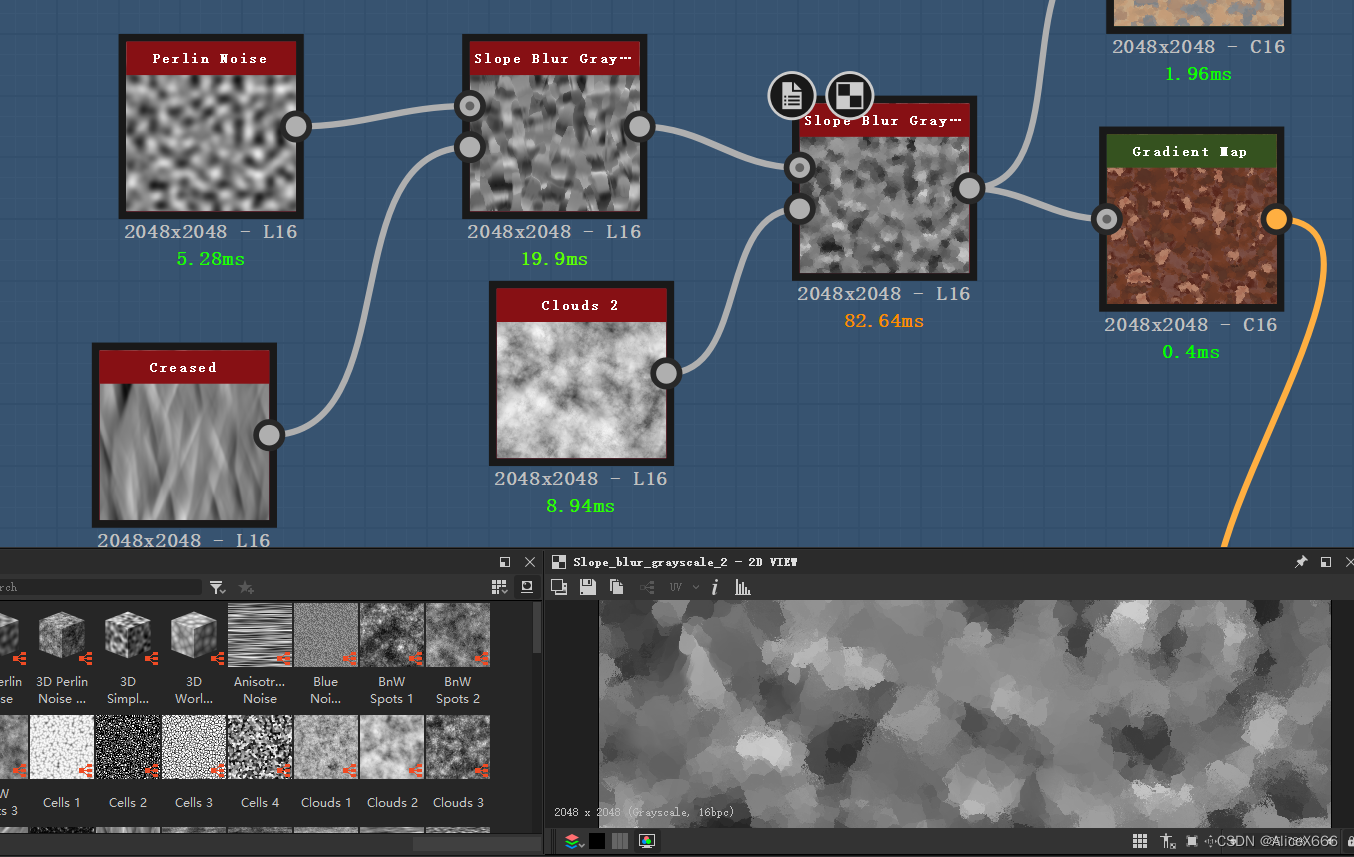Select BnW Spots 1 in the library panel
Viewport: 1354px width, 857px height.
392,634
